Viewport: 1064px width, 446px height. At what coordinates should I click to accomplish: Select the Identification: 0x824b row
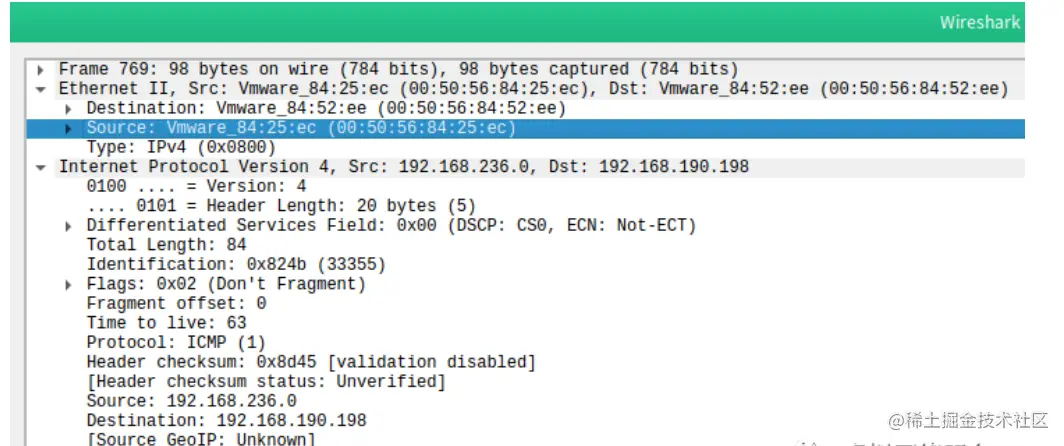[236, 265]
